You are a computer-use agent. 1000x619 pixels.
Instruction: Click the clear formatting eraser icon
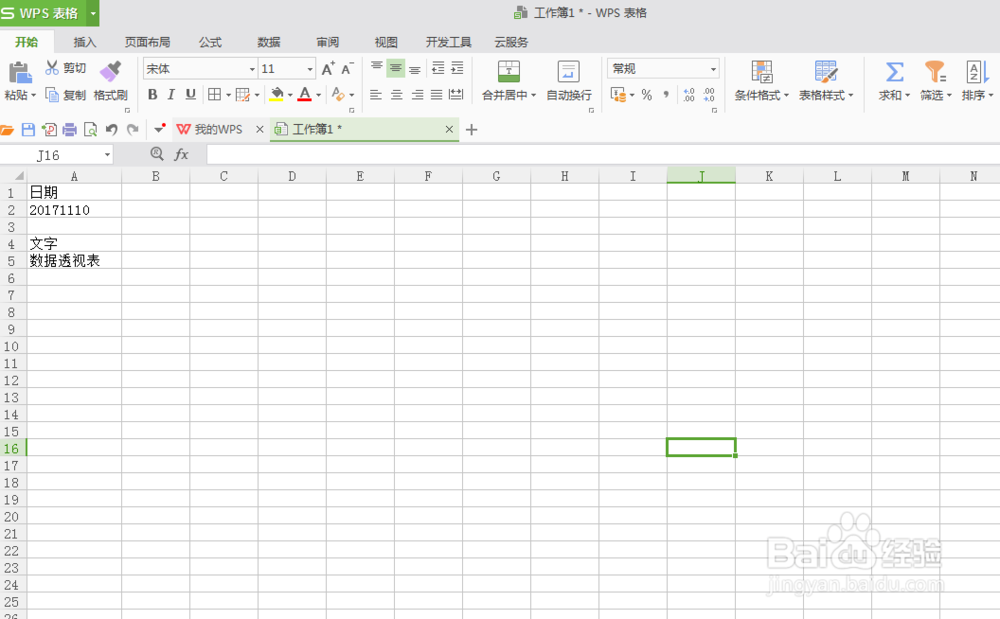(338, 95)
